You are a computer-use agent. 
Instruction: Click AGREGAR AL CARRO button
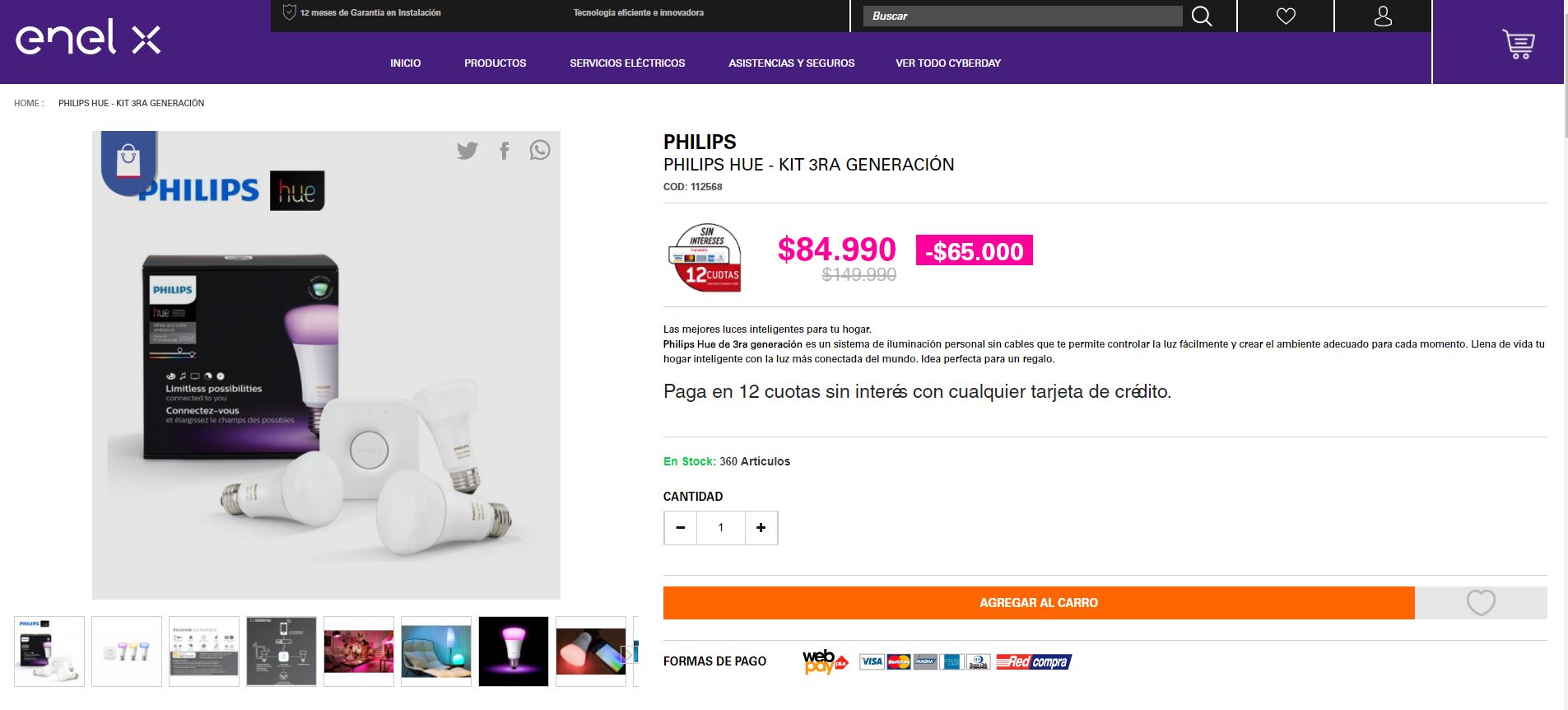point(1038,603)
